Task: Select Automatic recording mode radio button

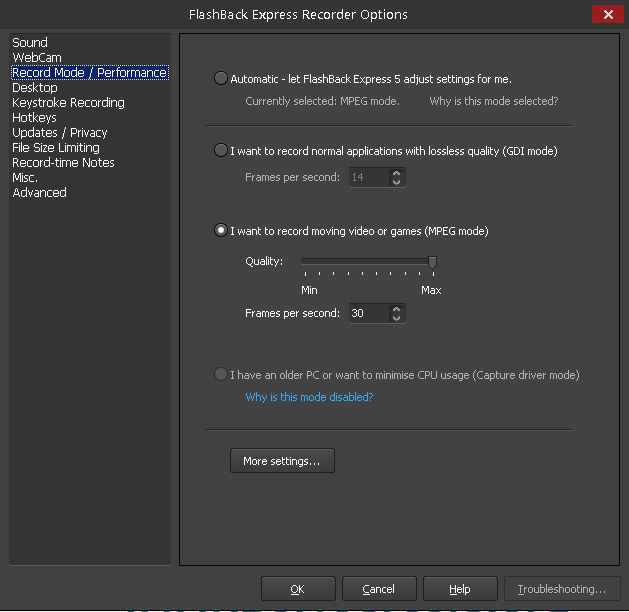Action: pos(221,78)
